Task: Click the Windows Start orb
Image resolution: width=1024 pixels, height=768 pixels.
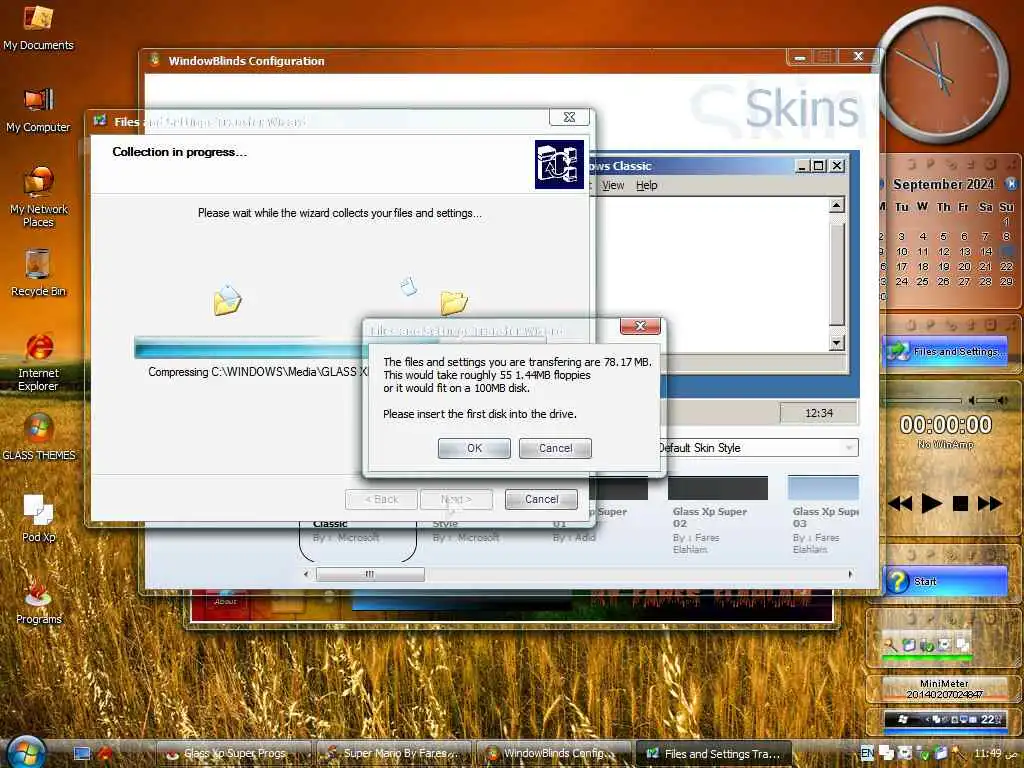Action: tap(26, 752)
